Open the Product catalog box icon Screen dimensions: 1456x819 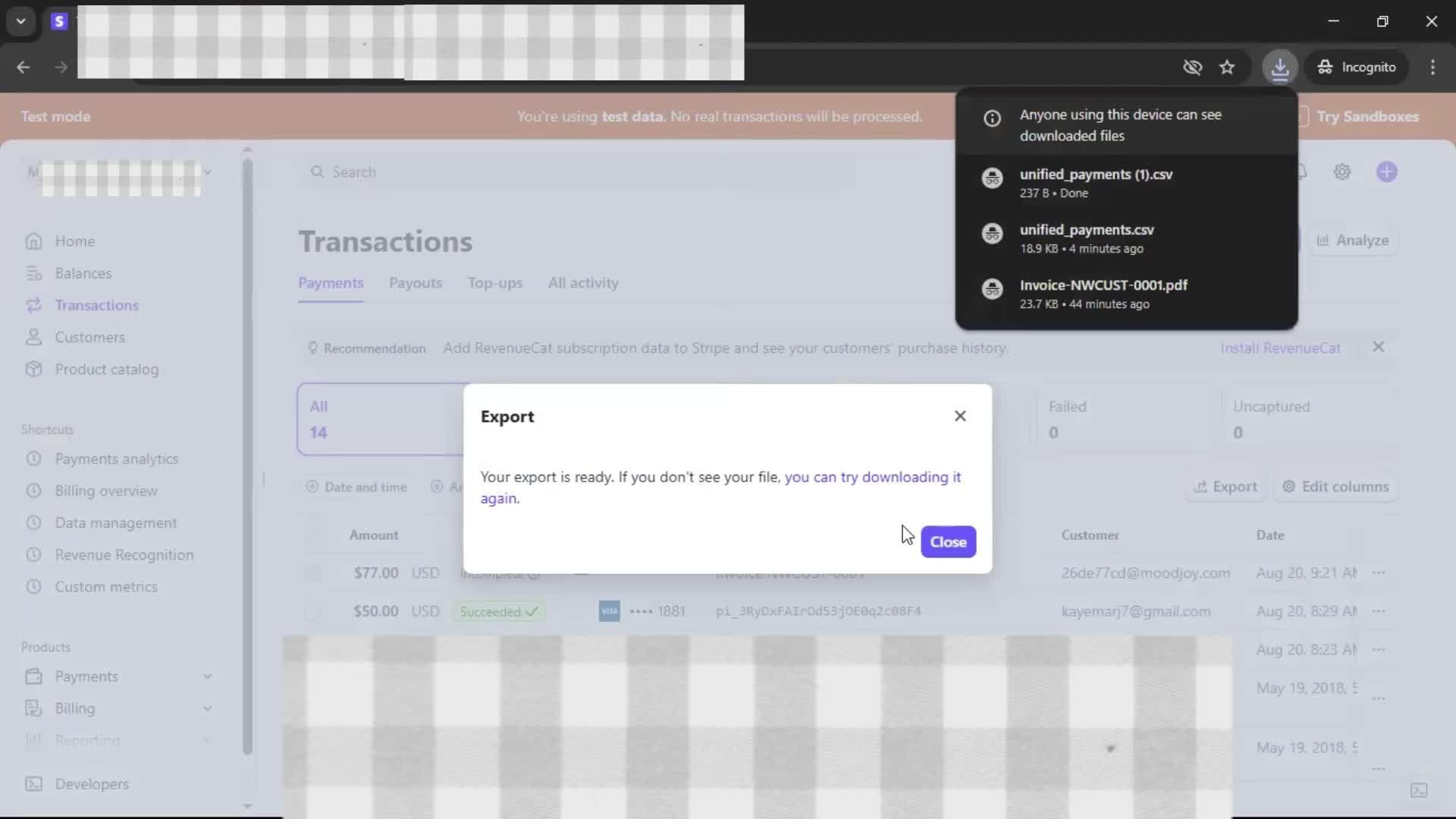coord(33,369)
